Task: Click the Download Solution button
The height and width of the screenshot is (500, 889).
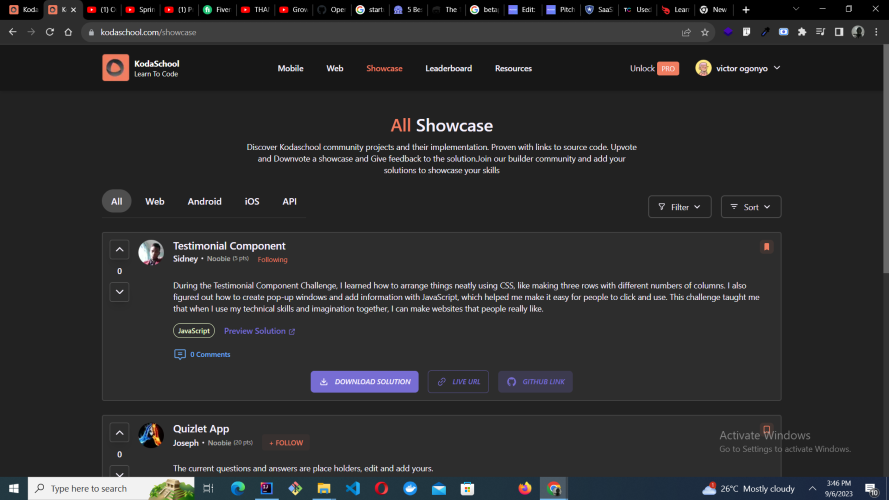Action: tap(365, 382)
